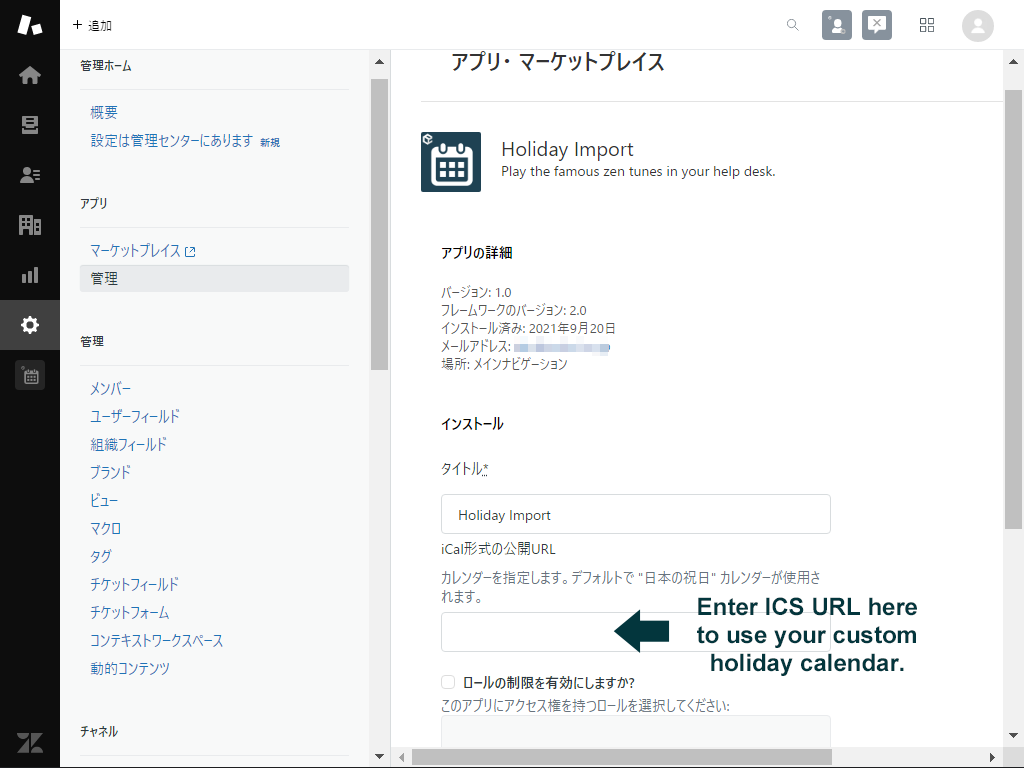The width and height of the screenshot is (1024, 768).
Task: Select the Admin gear icon
Action: pyautogui.click(x=30, y=325)
